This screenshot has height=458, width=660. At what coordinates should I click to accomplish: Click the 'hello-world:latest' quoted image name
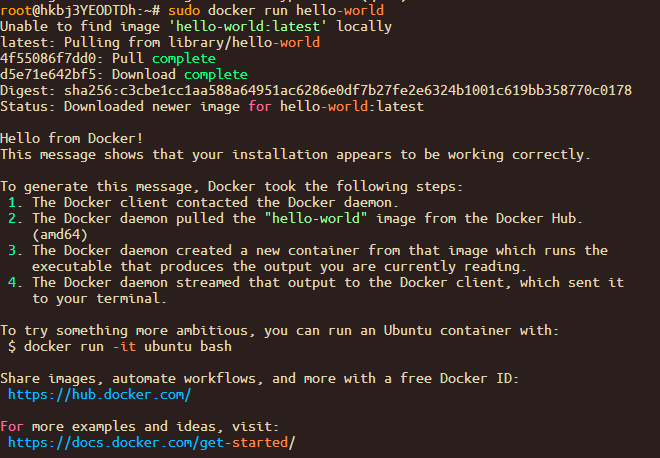(248, 26)
